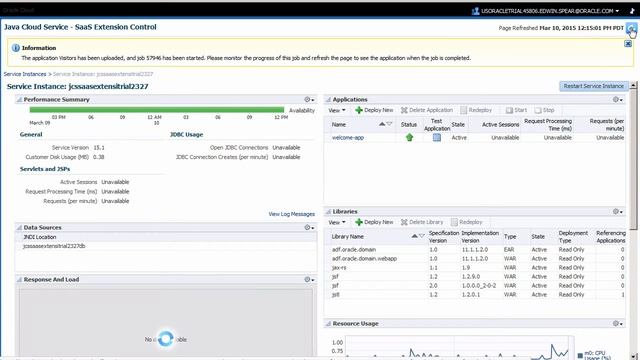Click the Delete Application toolbar button

(427, 110)
